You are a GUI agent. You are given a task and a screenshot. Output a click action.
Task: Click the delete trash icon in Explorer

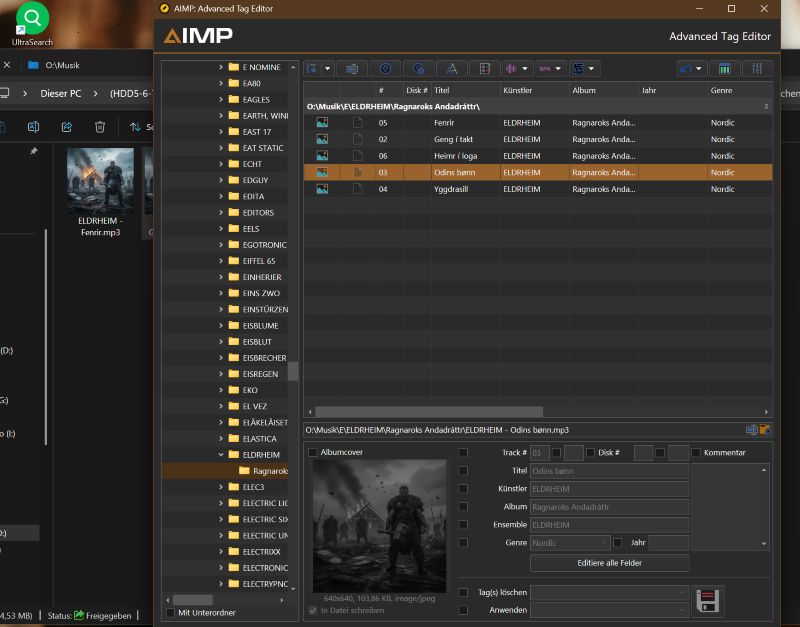[x=100, y=127]
